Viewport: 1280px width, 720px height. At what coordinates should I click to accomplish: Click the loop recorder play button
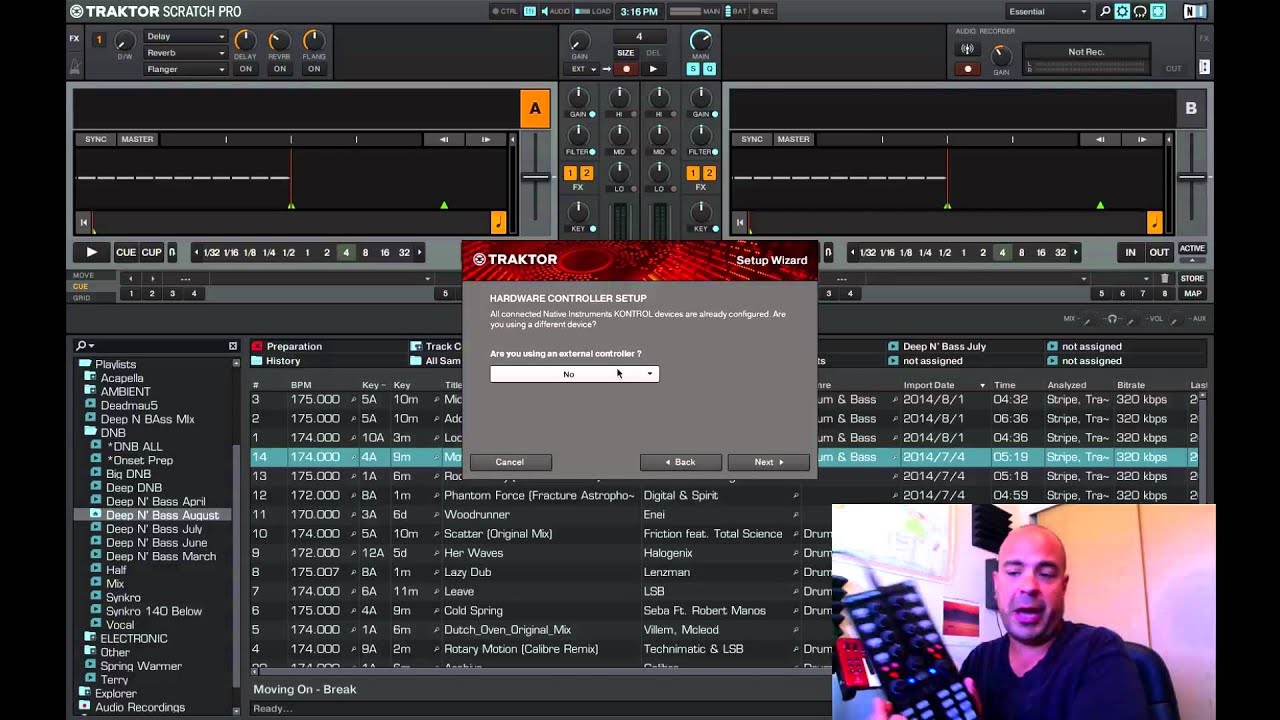[653, 69]
